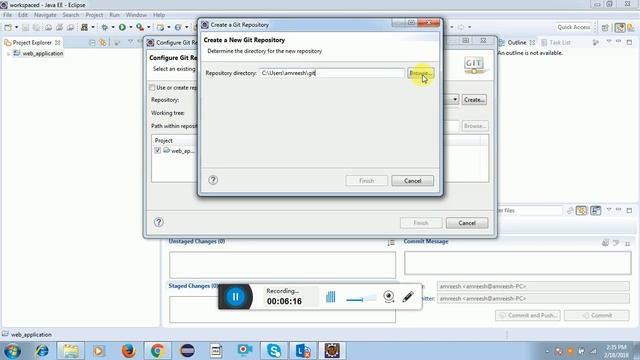Viewport: 640px width, 360px height.
Task: Click the Commit and Push button
Action: click(x=528, y=316)
